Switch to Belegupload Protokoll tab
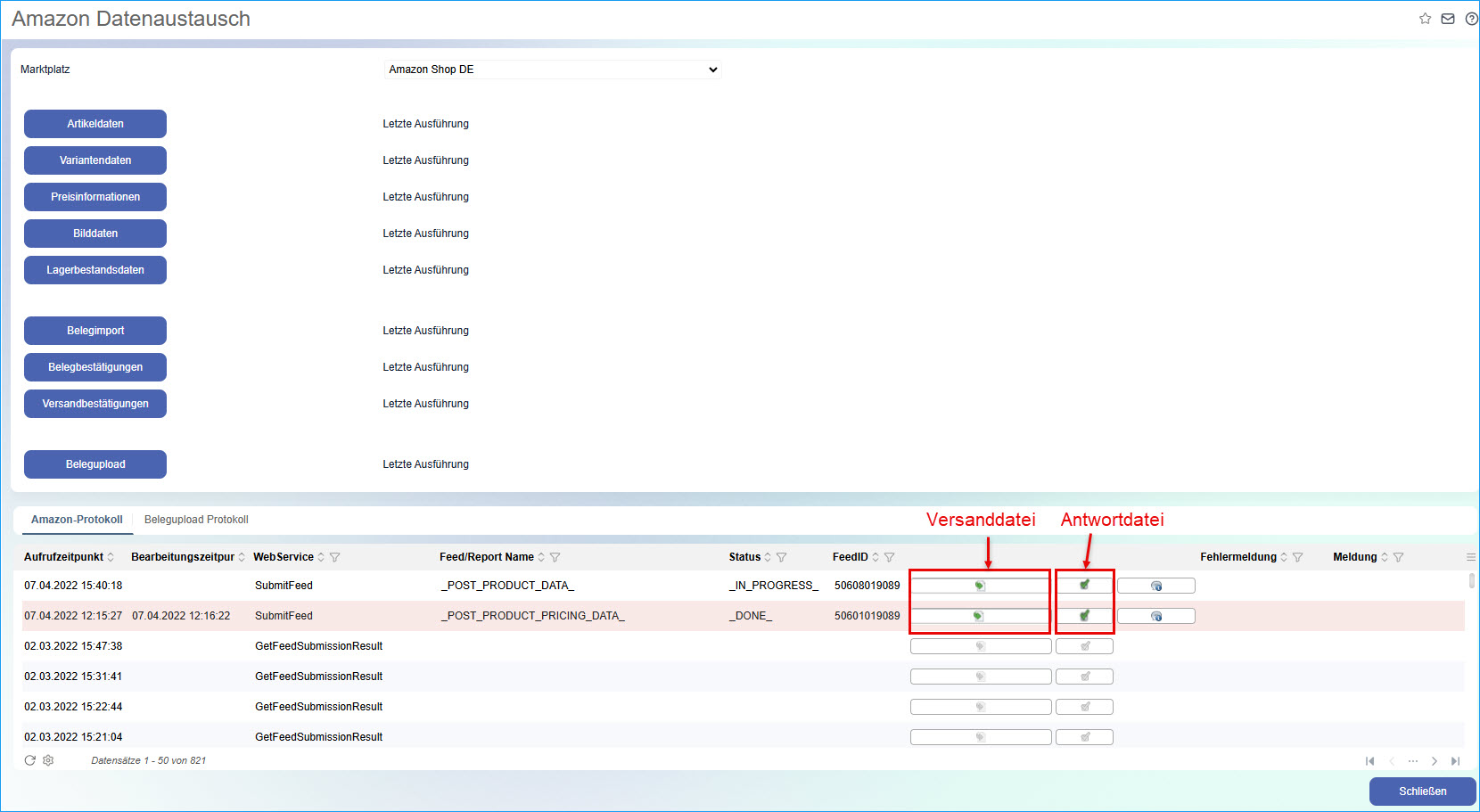1480x812 pixels. [196, 520]
